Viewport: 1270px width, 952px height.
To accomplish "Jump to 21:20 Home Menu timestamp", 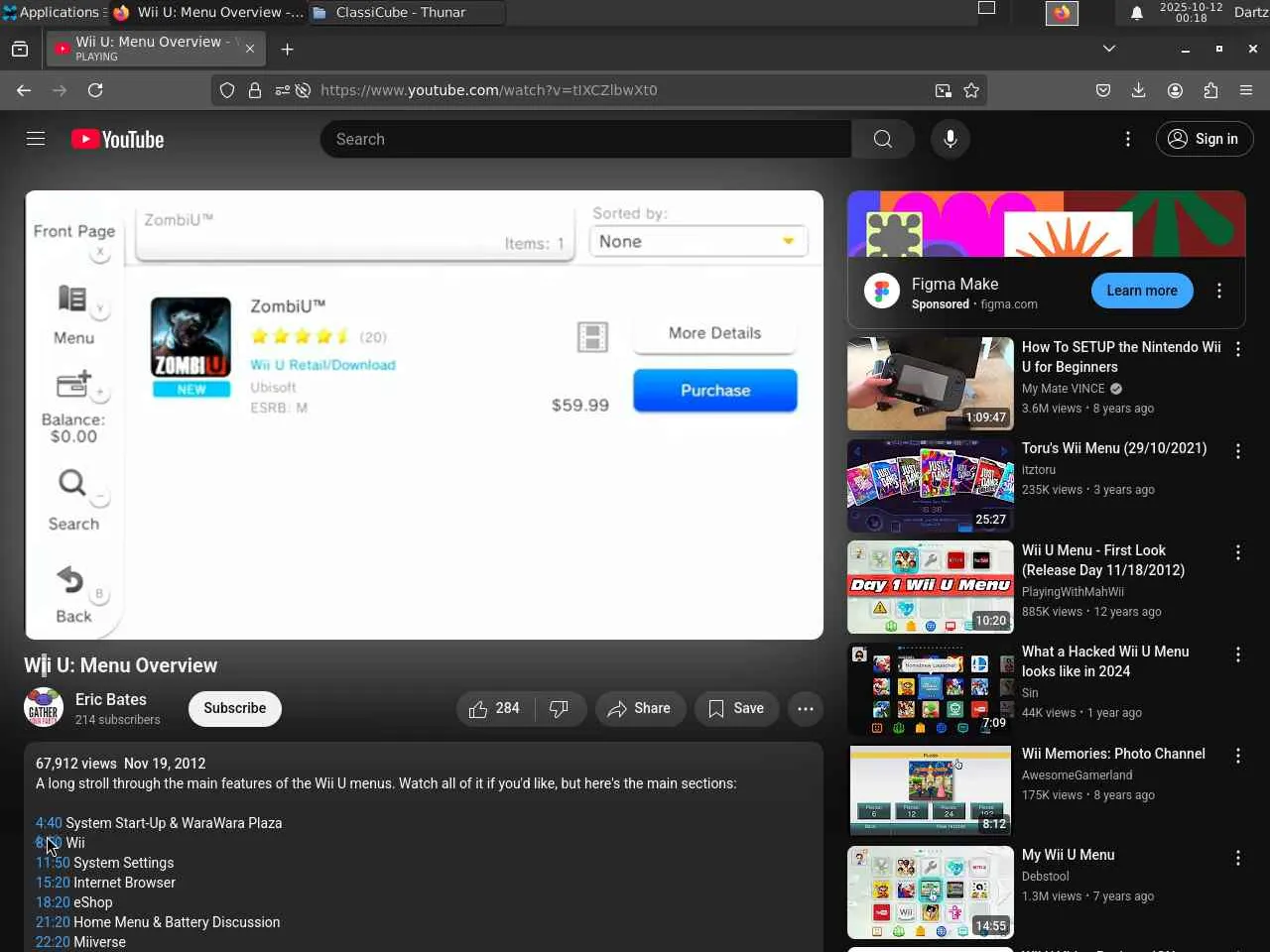I will pyautogui.click(x=53, y=922).
